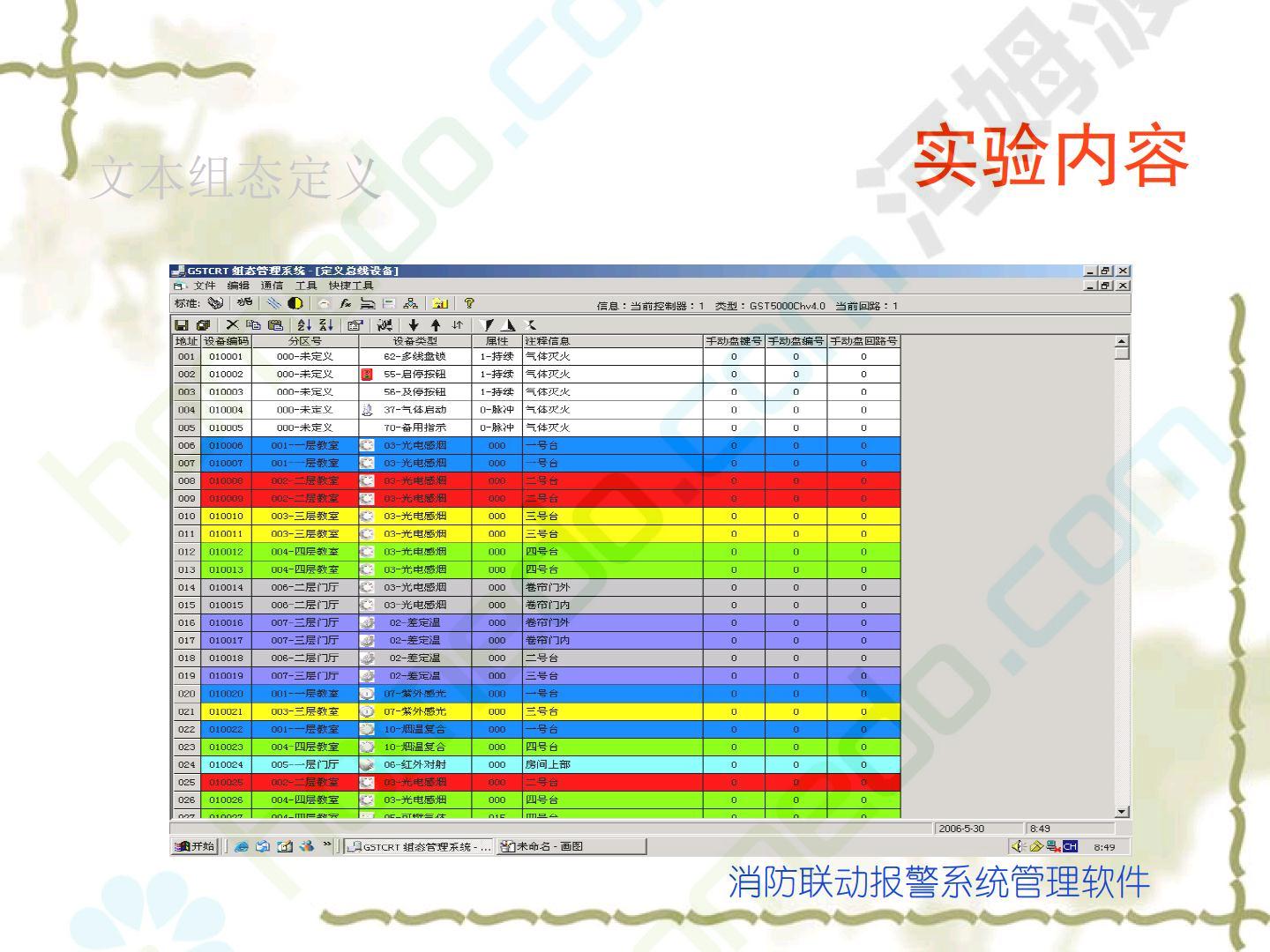Click the 属性 column header

click(497, 341)
